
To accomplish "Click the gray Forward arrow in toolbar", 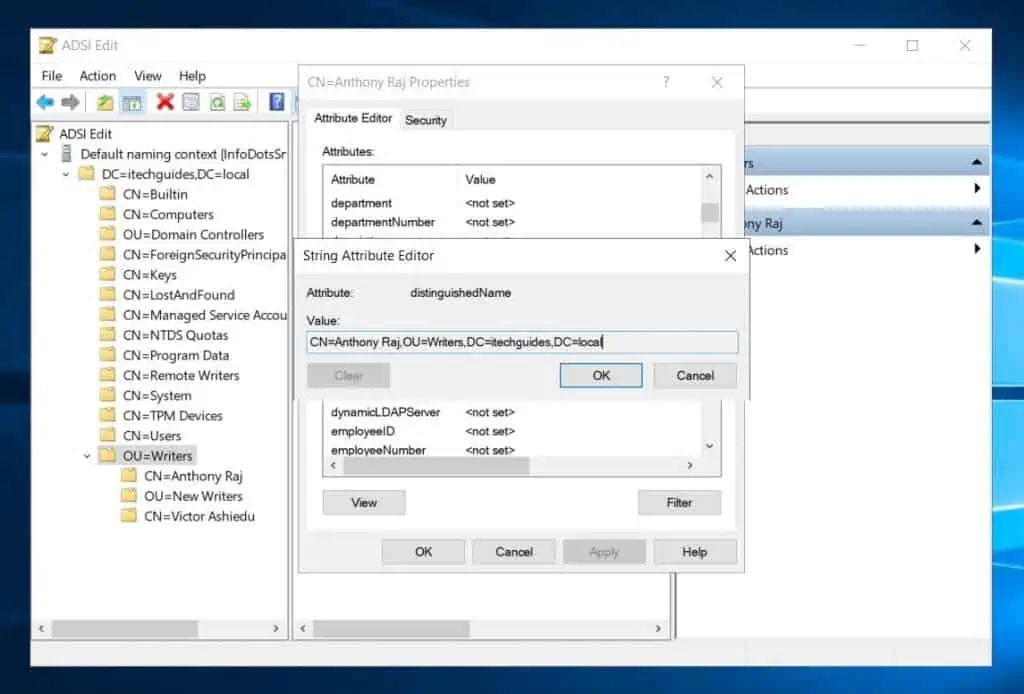I will click(70, 102).
